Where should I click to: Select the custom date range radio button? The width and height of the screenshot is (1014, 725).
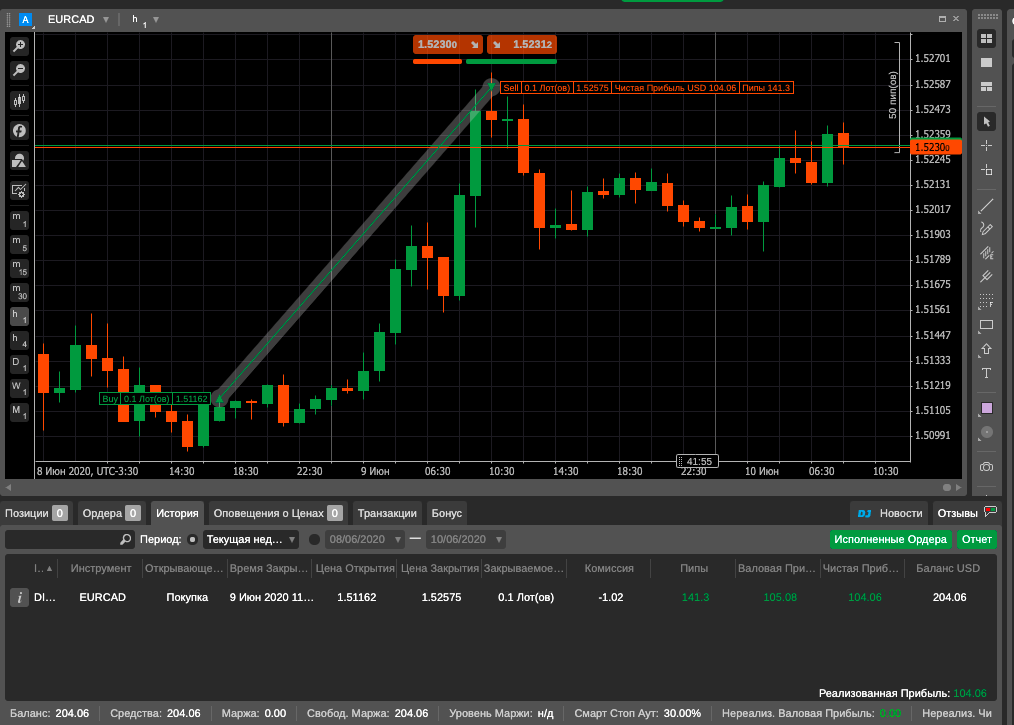point(314,539)
